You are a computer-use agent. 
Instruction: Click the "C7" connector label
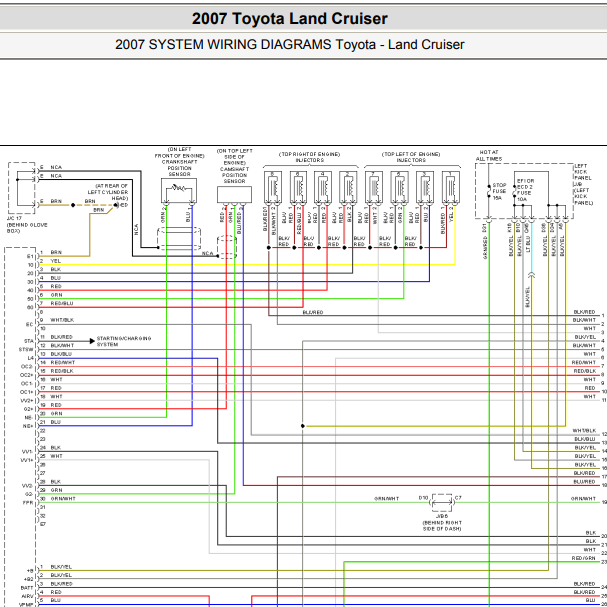click(458, 498)
